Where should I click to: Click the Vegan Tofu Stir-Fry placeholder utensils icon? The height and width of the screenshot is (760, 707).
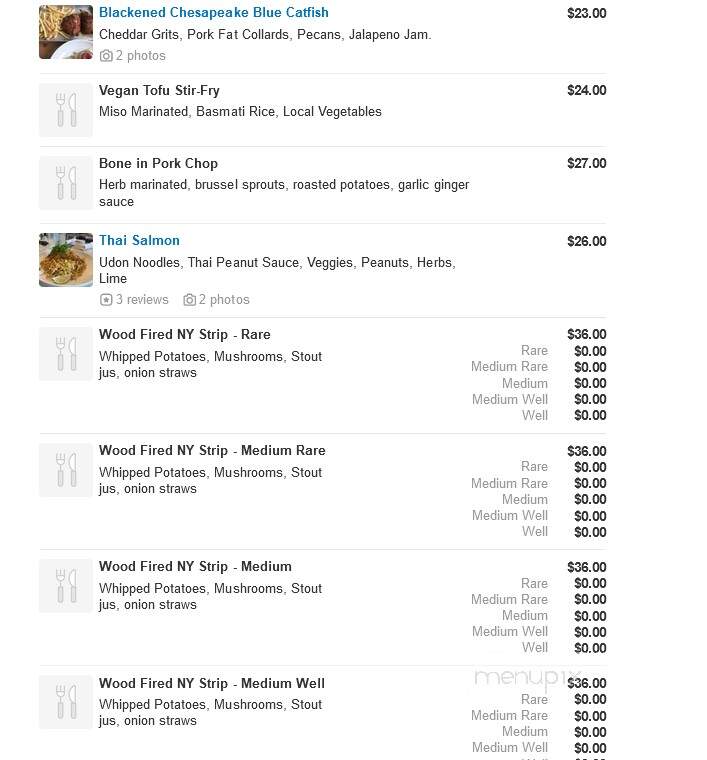66,110
